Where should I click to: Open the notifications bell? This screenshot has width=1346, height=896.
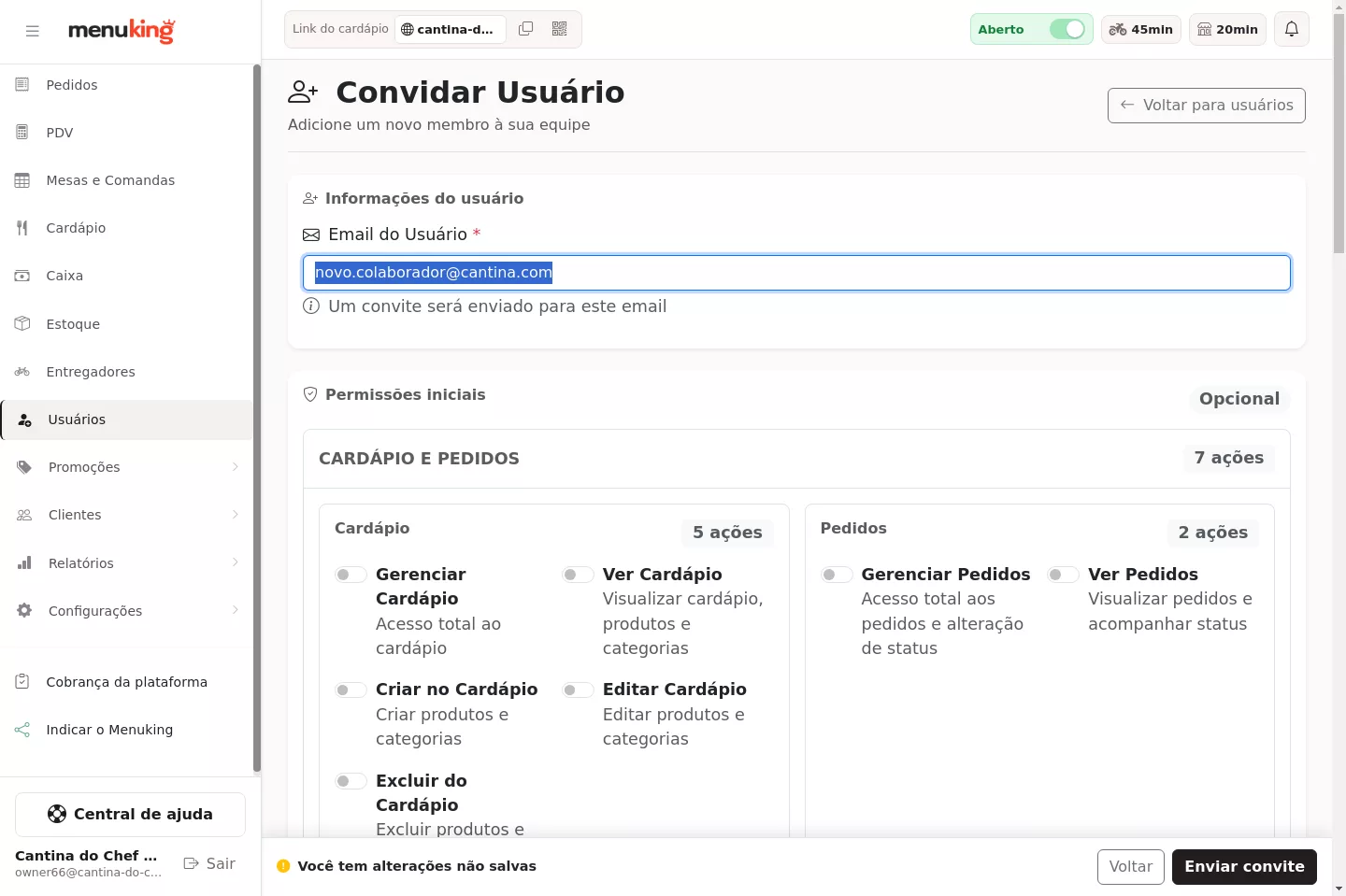(x=1292, y=29)
